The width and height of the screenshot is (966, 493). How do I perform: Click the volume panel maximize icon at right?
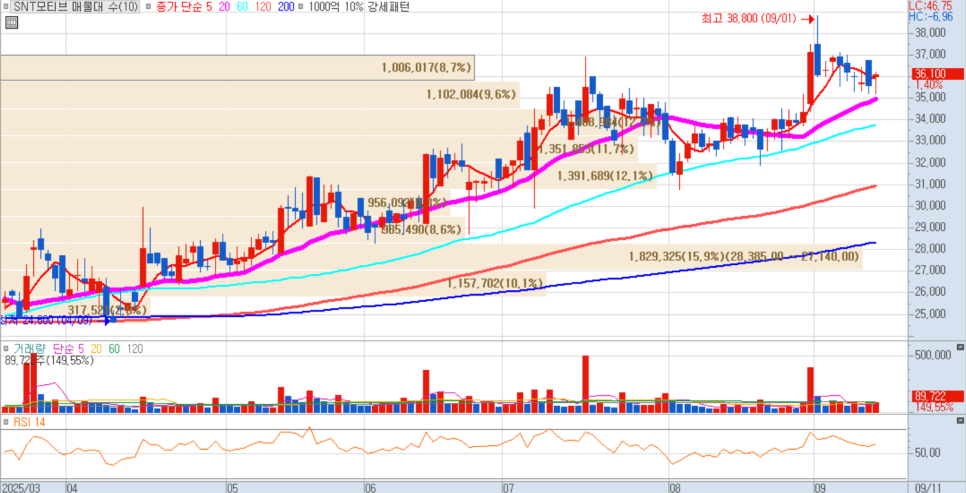point(960,348)
